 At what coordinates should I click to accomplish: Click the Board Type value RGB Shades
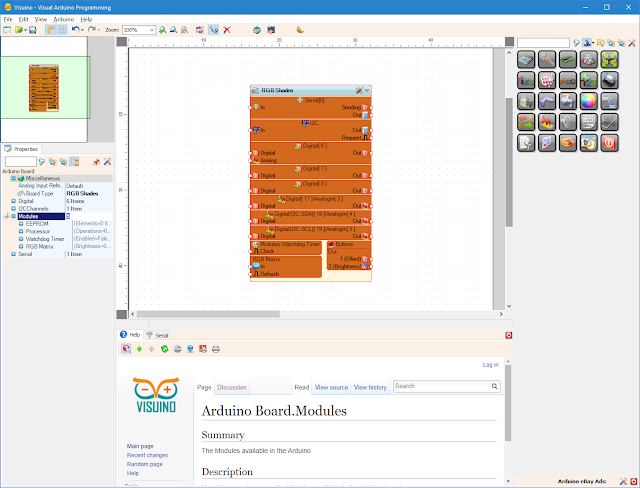(x=82, y=193)
